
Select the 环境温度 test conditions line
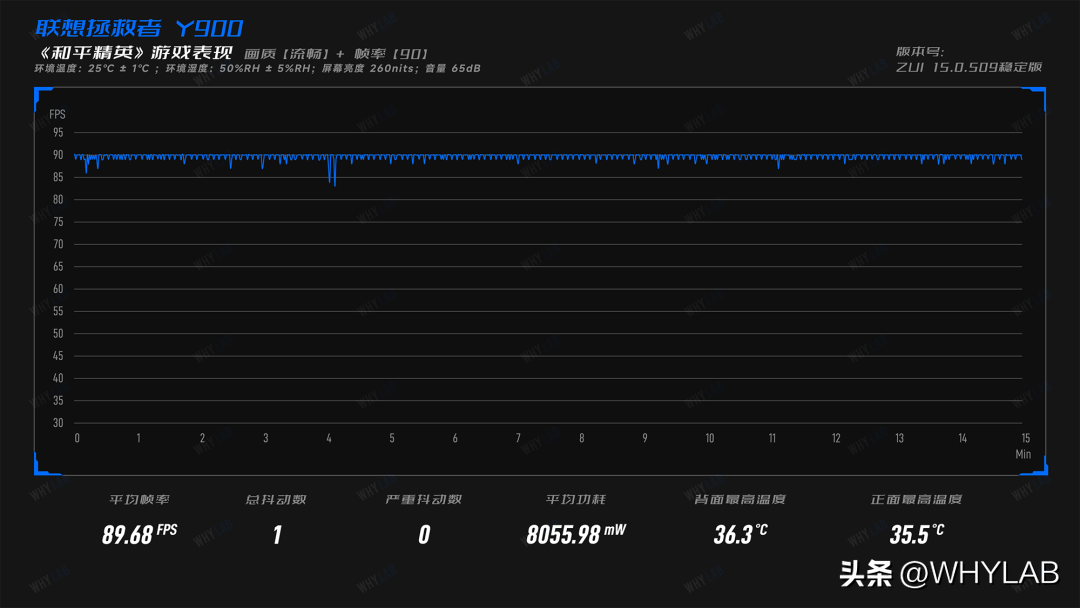pyautogui.click(x=258, y=68)
